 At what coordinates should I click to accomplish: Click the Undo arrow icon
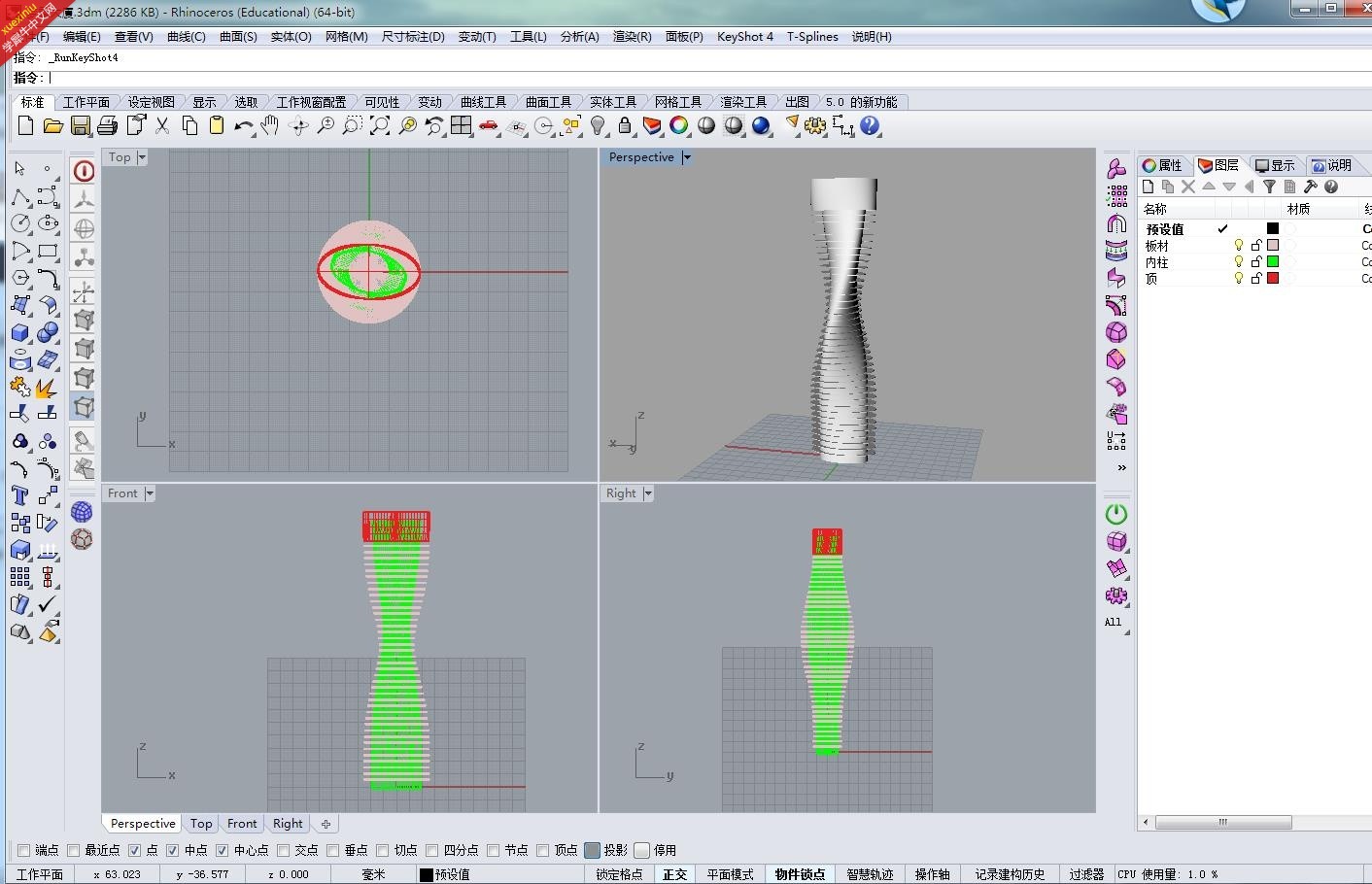tap(243, 125)
